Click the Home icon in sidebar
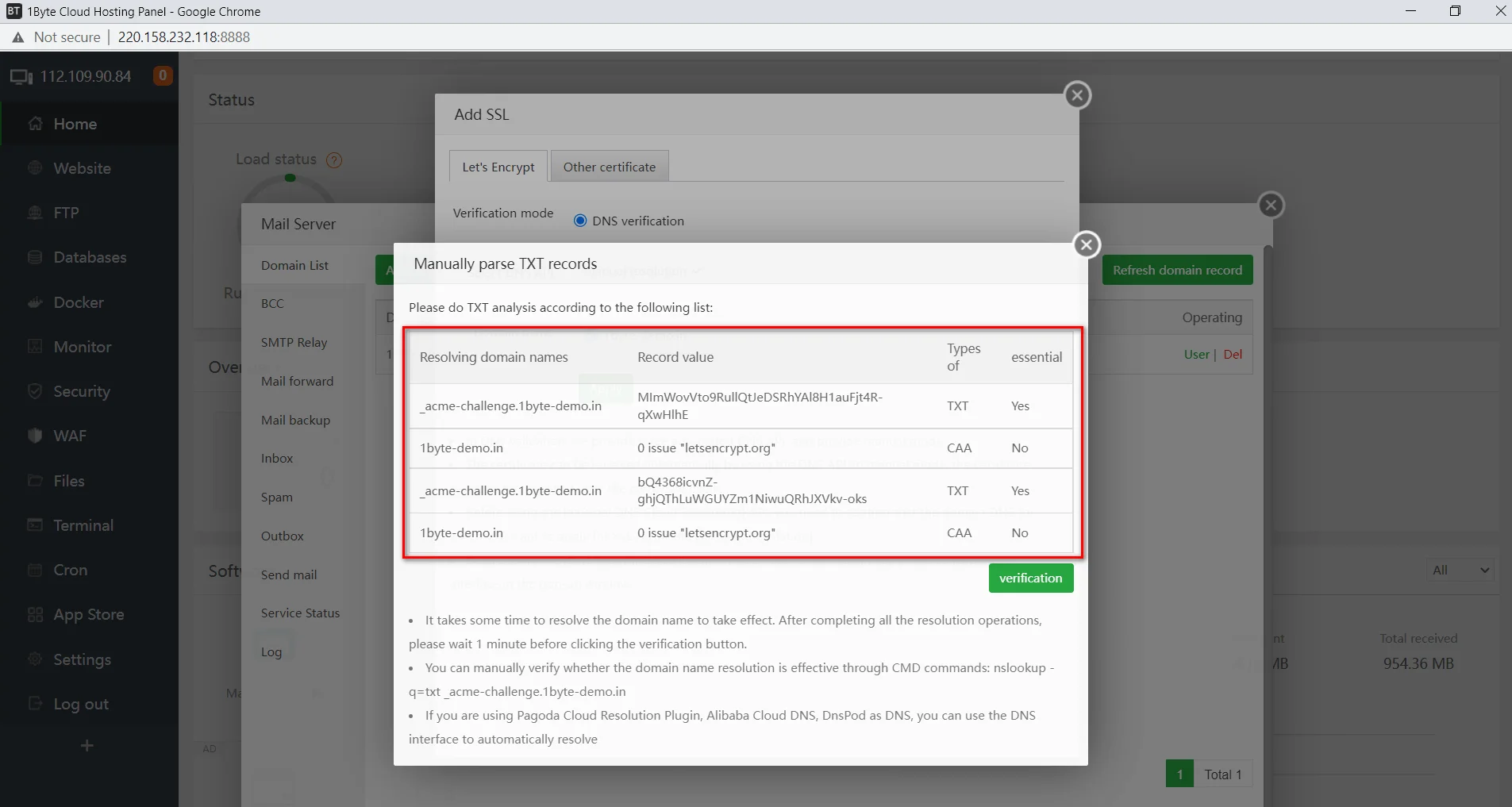 click(35, 124)
